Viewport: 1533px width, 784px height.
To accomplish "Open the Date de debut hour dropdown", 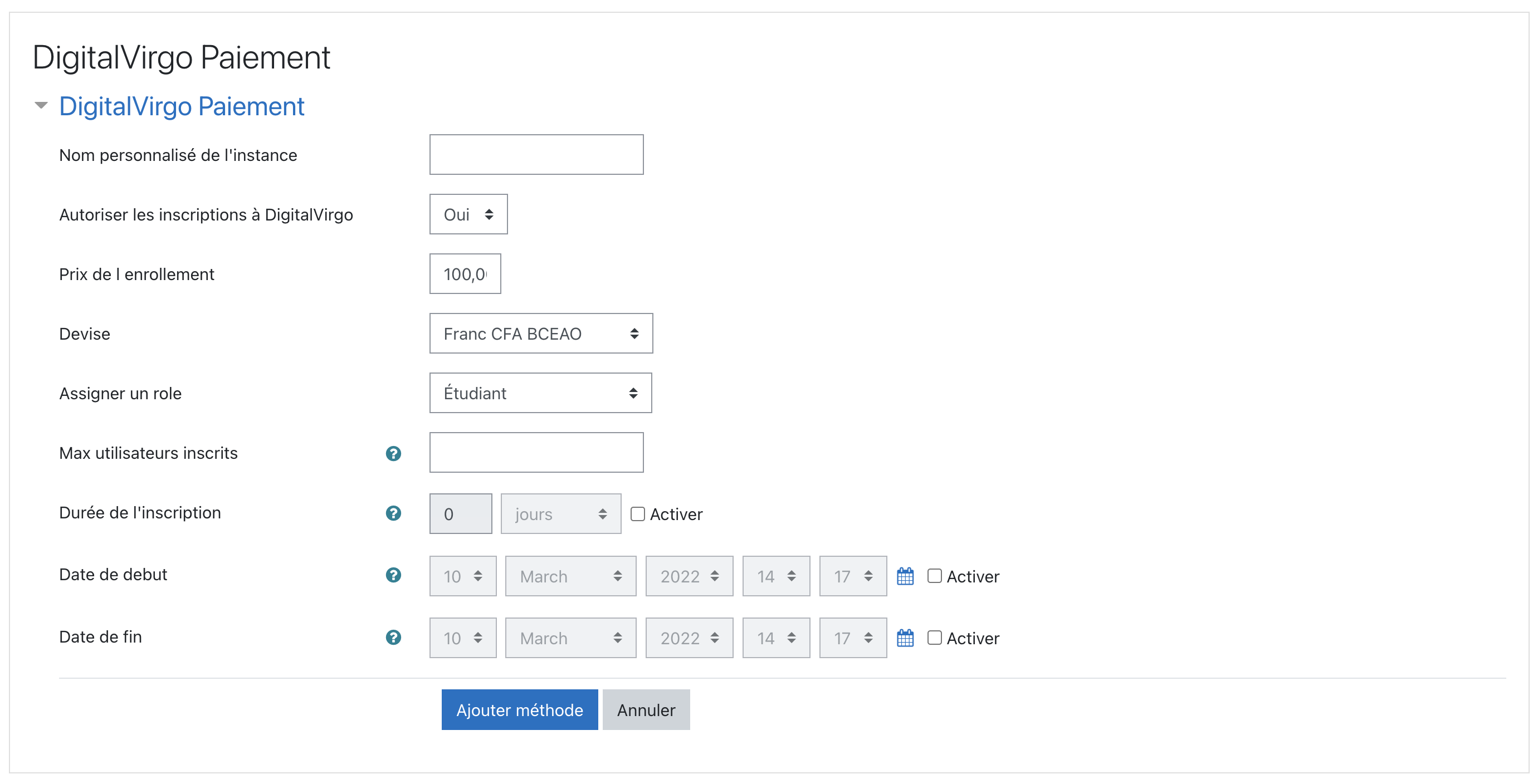I will coord(776,576).
